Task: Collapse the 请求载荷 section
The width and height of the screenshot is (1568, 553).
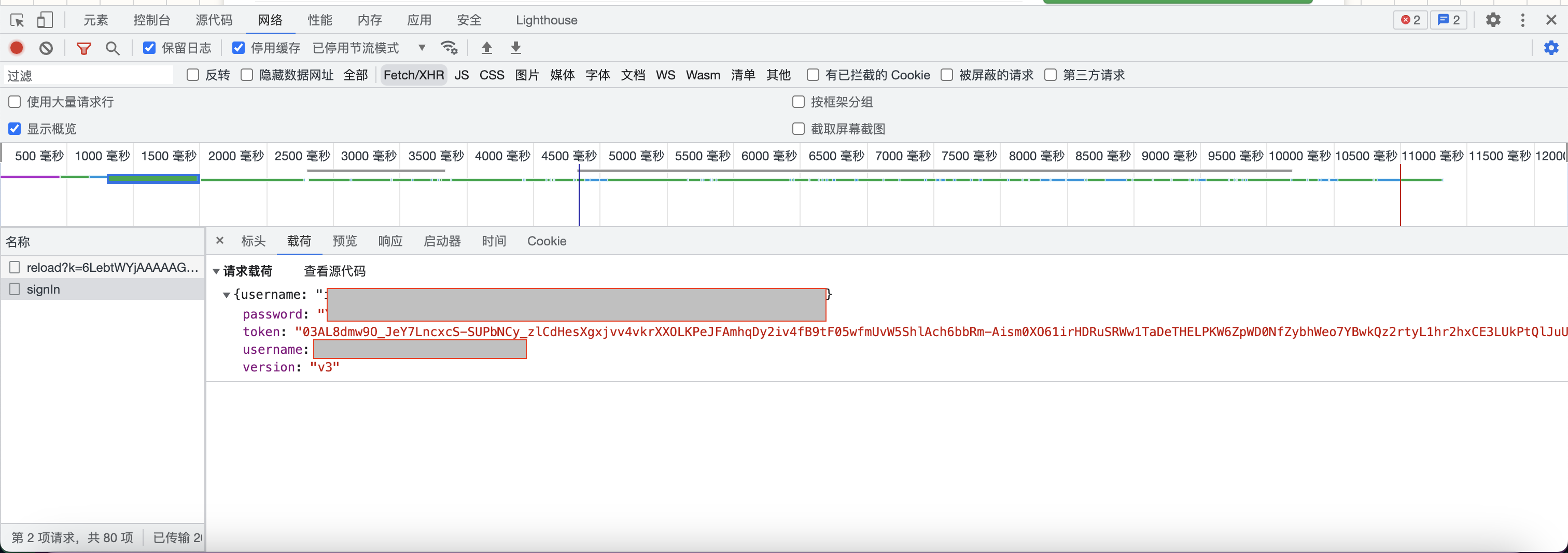Action: click(216, 271)
